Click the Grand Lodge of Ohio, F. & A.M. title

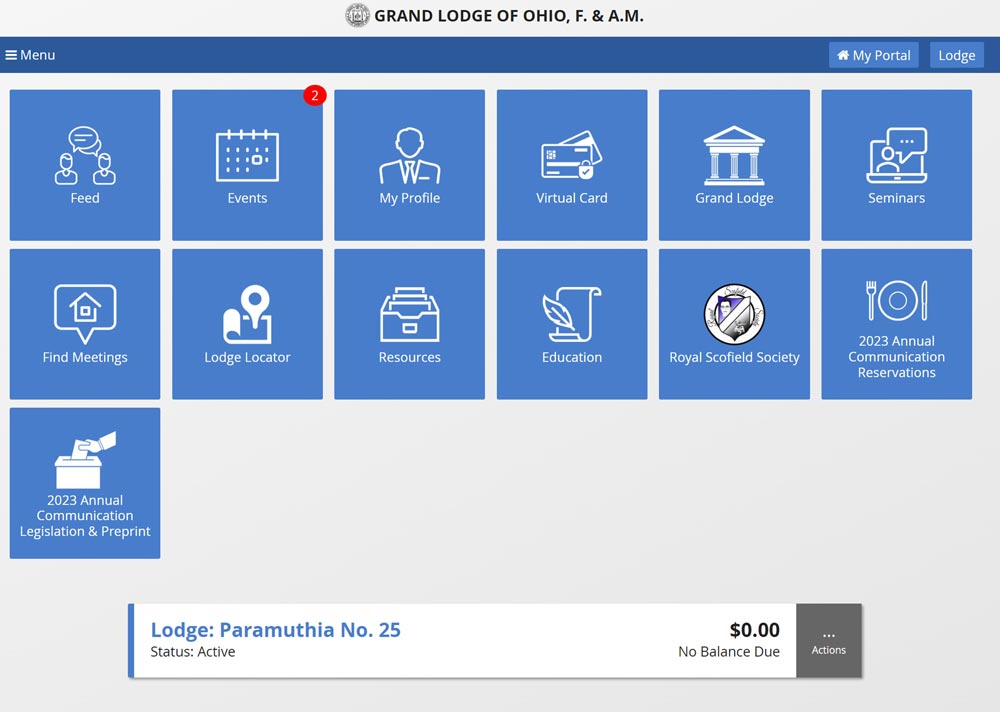(x=509, y=16)
